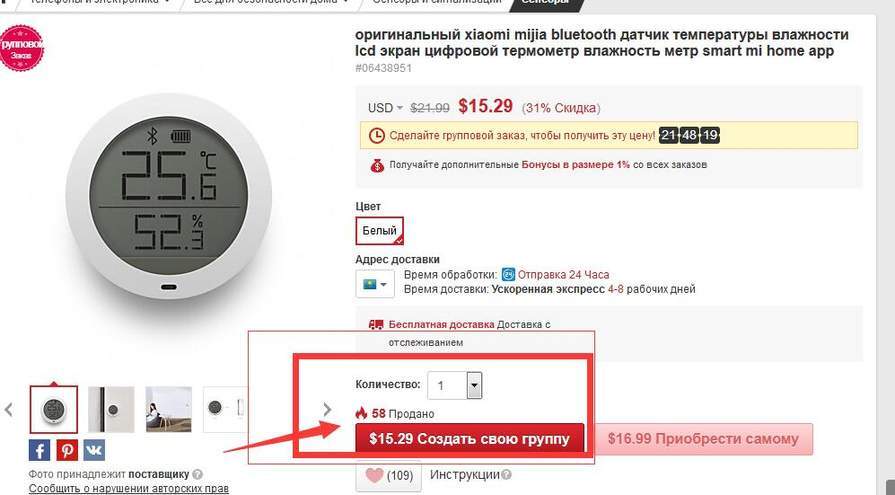Image resolution: width=895 pixels, height=495 pixels.
Task: Show next thumbnails with right arrow
Action: 327,409
